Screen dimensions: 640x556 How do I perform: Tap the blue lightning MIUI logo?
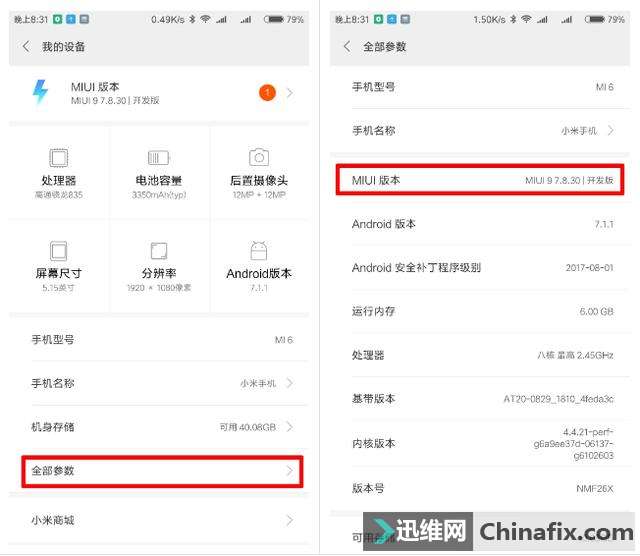coord(40,91)
